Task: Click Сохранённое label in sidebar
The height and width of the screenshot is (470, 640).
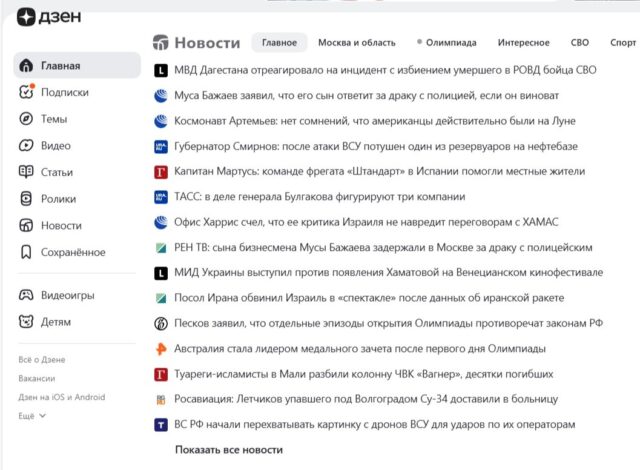Action: pos(73,252)
